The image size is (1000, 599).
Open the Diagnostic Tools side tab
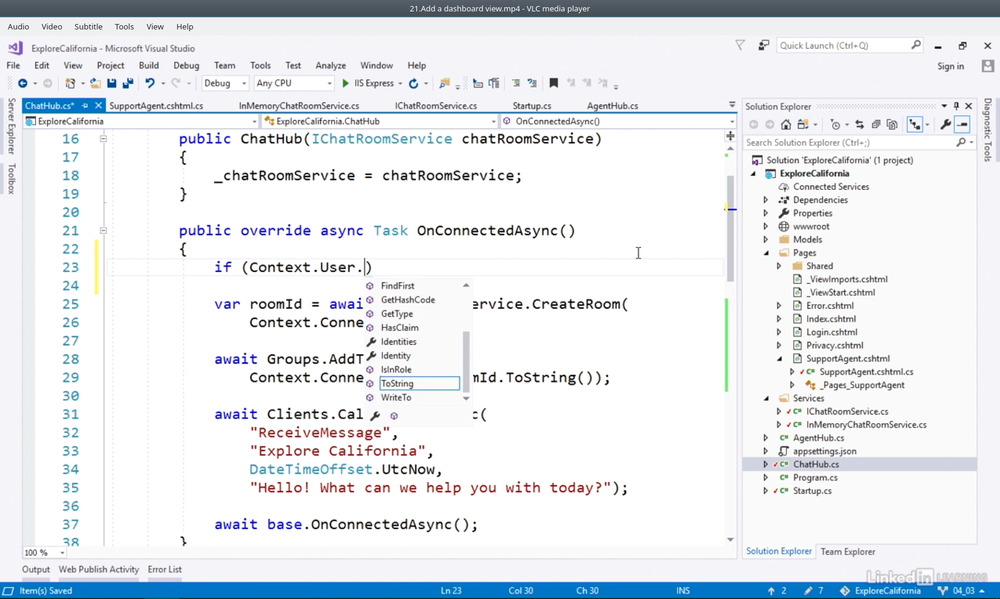pyautogui.click(x=988, y=129)
